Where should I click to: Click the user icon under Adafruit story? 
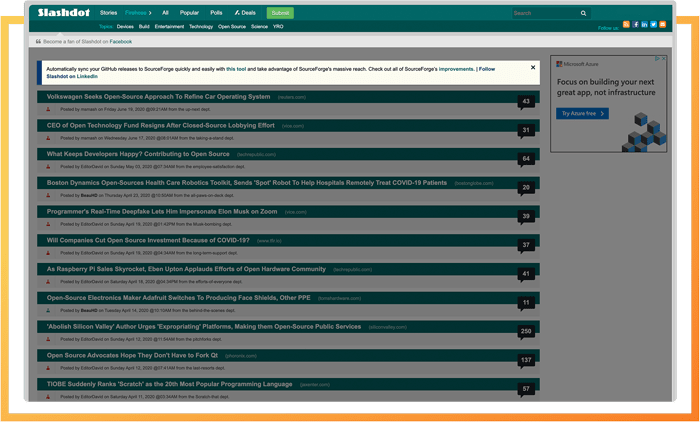click(48, 310)
